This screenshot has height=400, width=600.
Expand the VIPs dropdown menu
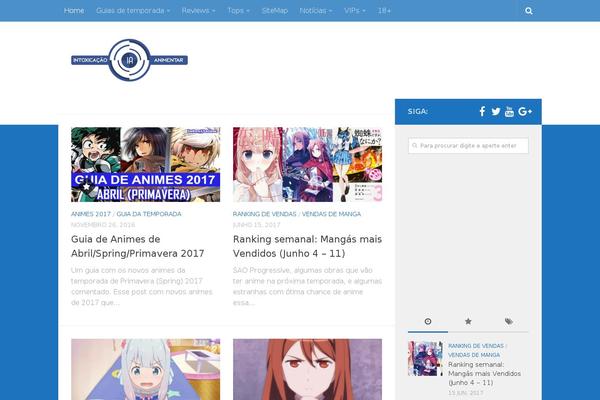[355, 11]
